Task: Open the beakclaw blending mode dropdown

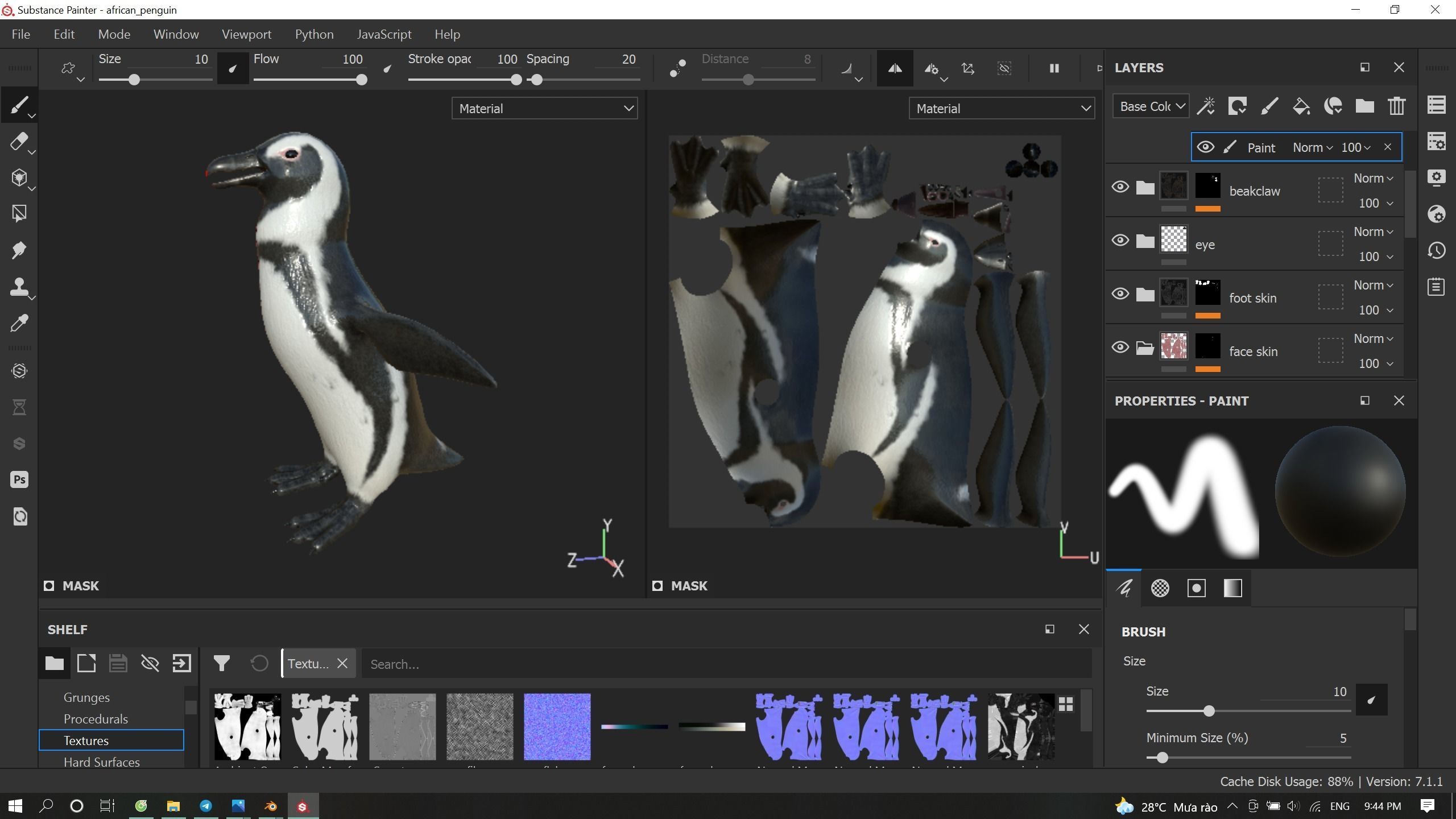Action: pos(1373,179)
